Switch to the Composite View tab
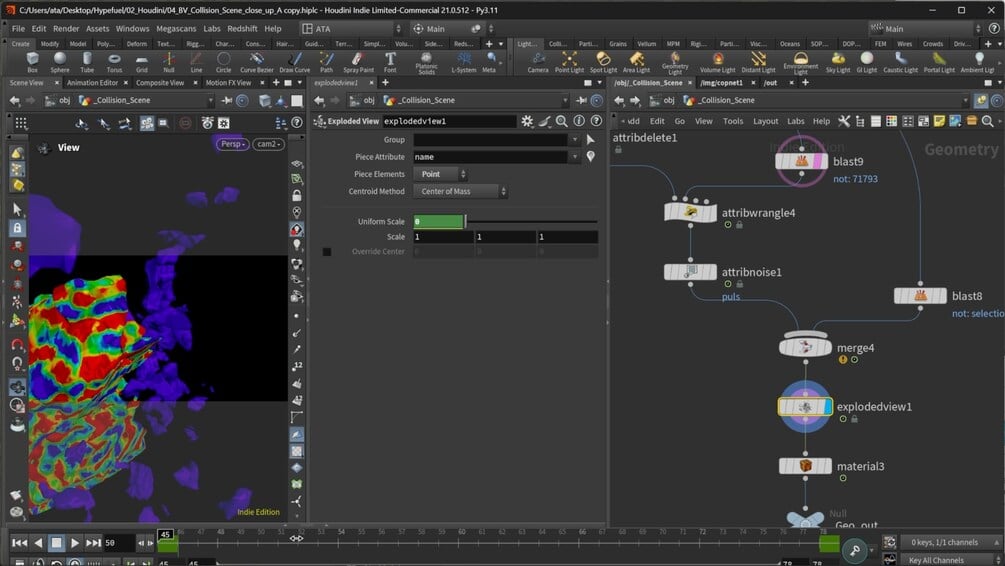1005x566 pixels. point(160,83)
